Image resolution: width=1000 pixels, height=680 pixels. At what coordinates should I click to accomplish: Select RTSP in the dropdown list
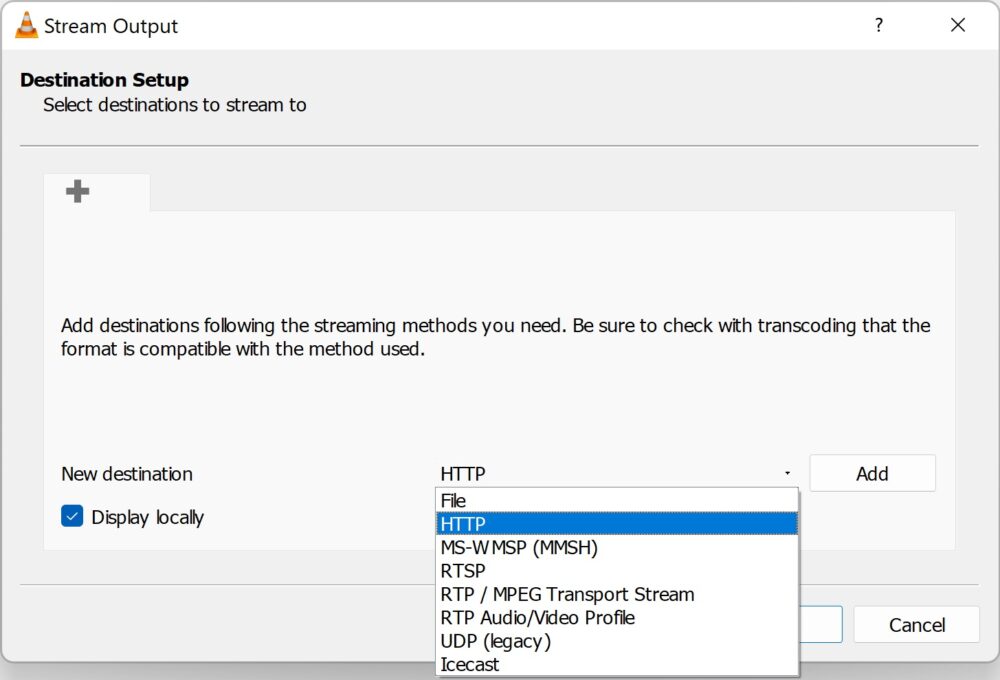463,571
